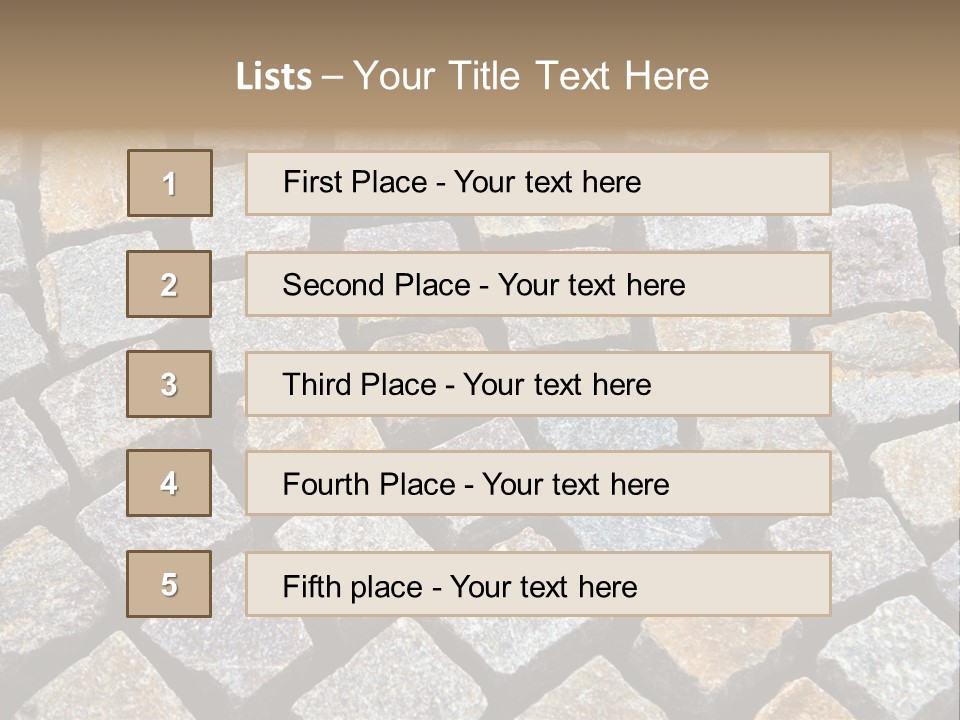Click 'Your Title Text Here' in heading

531,76
